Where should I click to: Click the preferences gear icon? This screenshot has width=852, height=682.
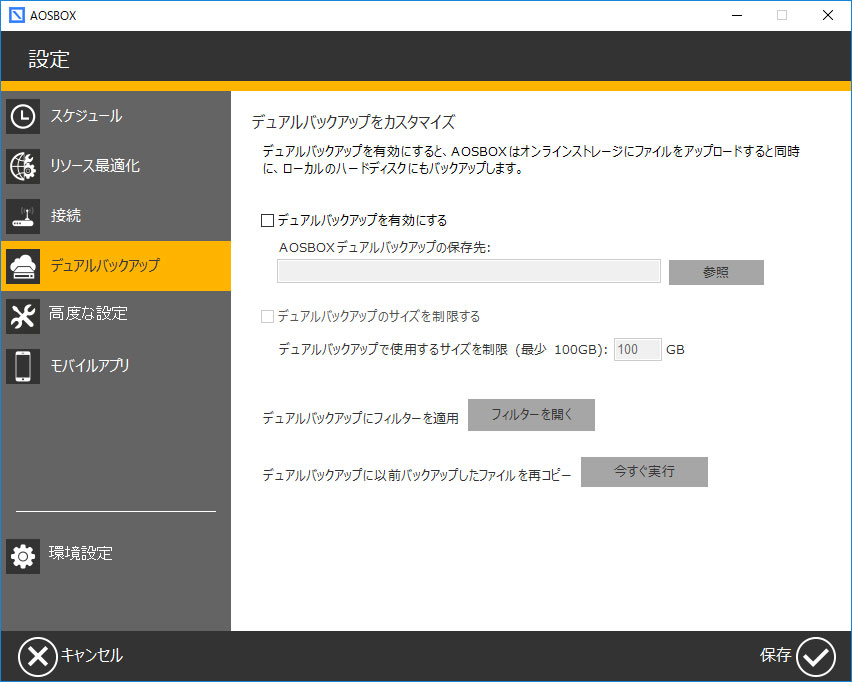click(23, 556)
